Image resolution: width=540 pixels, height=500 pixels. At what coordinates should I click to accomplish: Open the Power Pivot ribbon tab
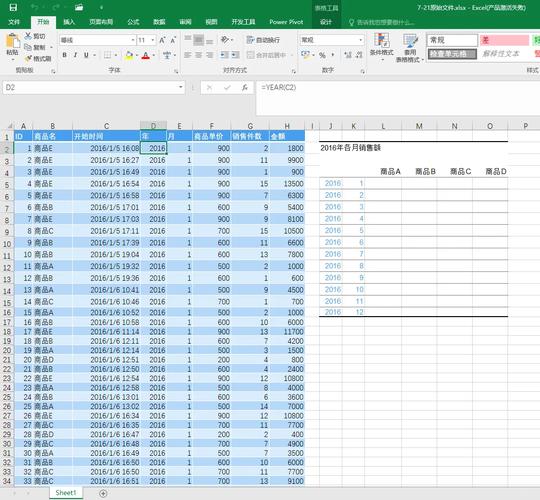click(x=286, y=22)
